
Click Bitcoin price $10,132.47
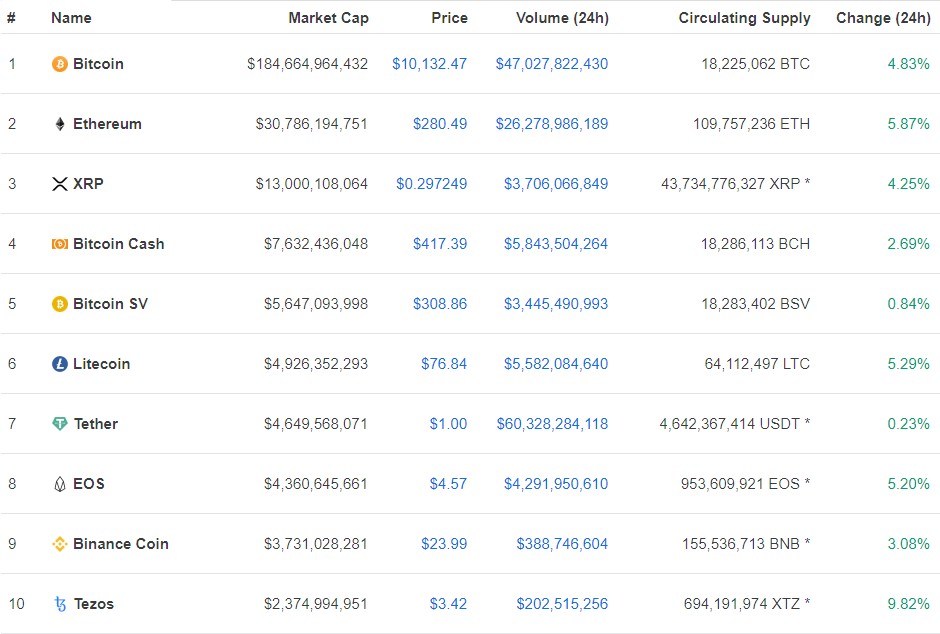coord(429,64)
